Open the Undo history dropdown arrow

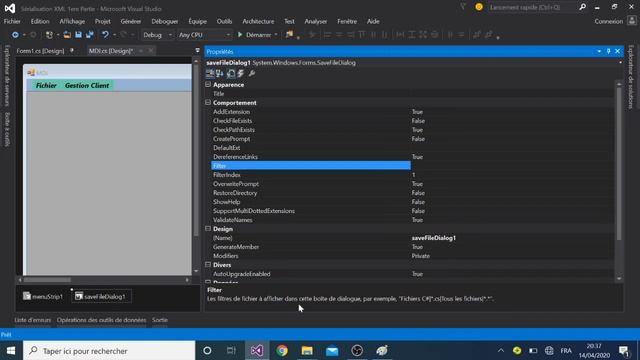114,35
